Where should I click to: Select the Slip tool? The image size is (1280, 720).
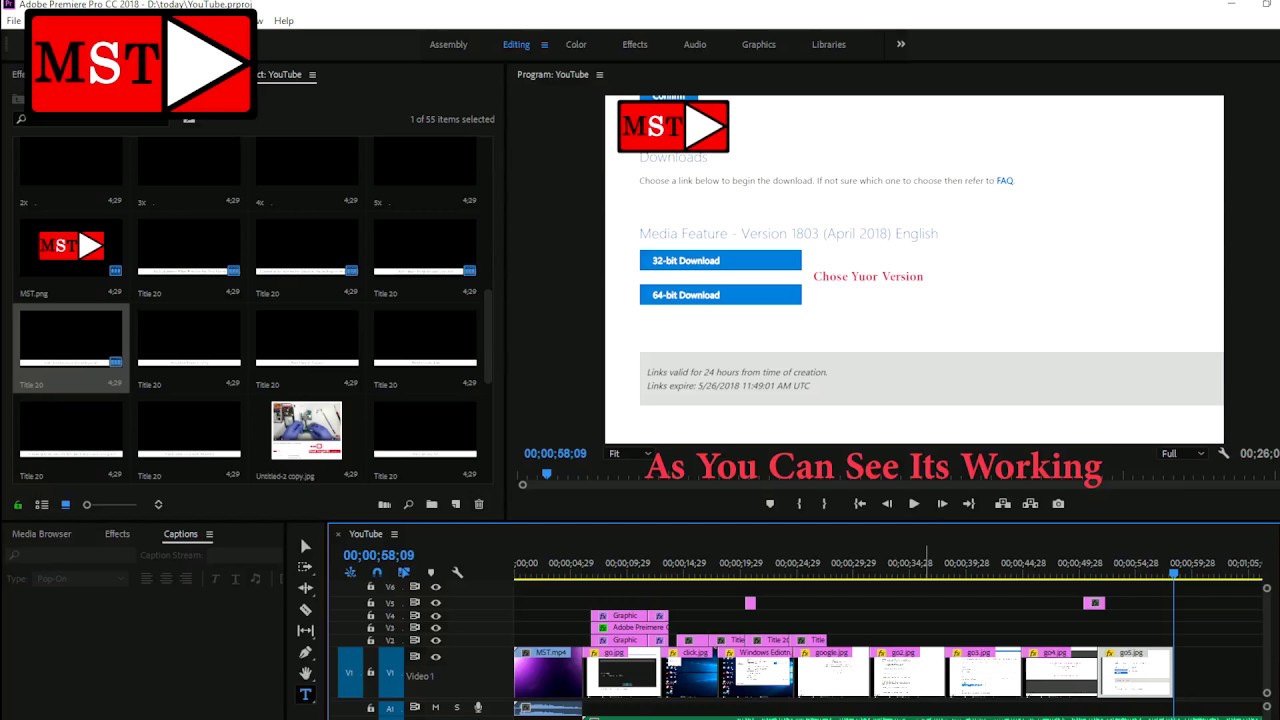point(305,630)
